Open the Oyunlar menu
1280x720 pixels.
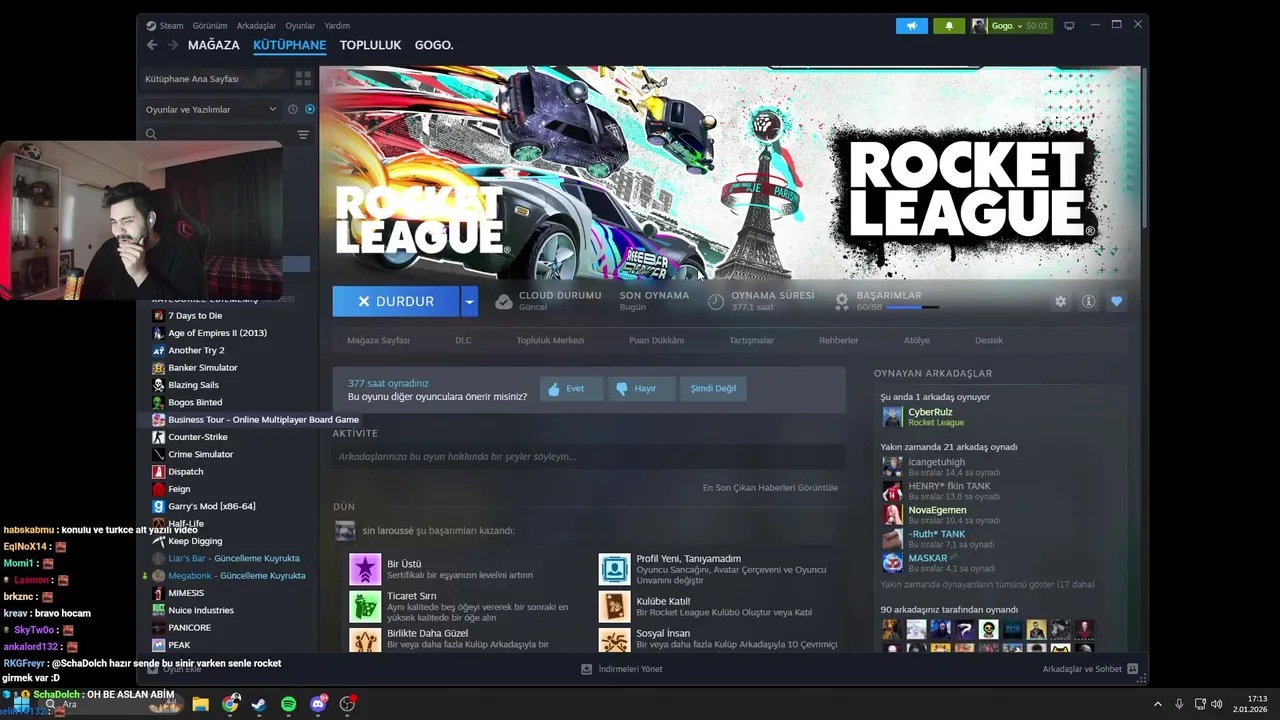tap(300, 25)
